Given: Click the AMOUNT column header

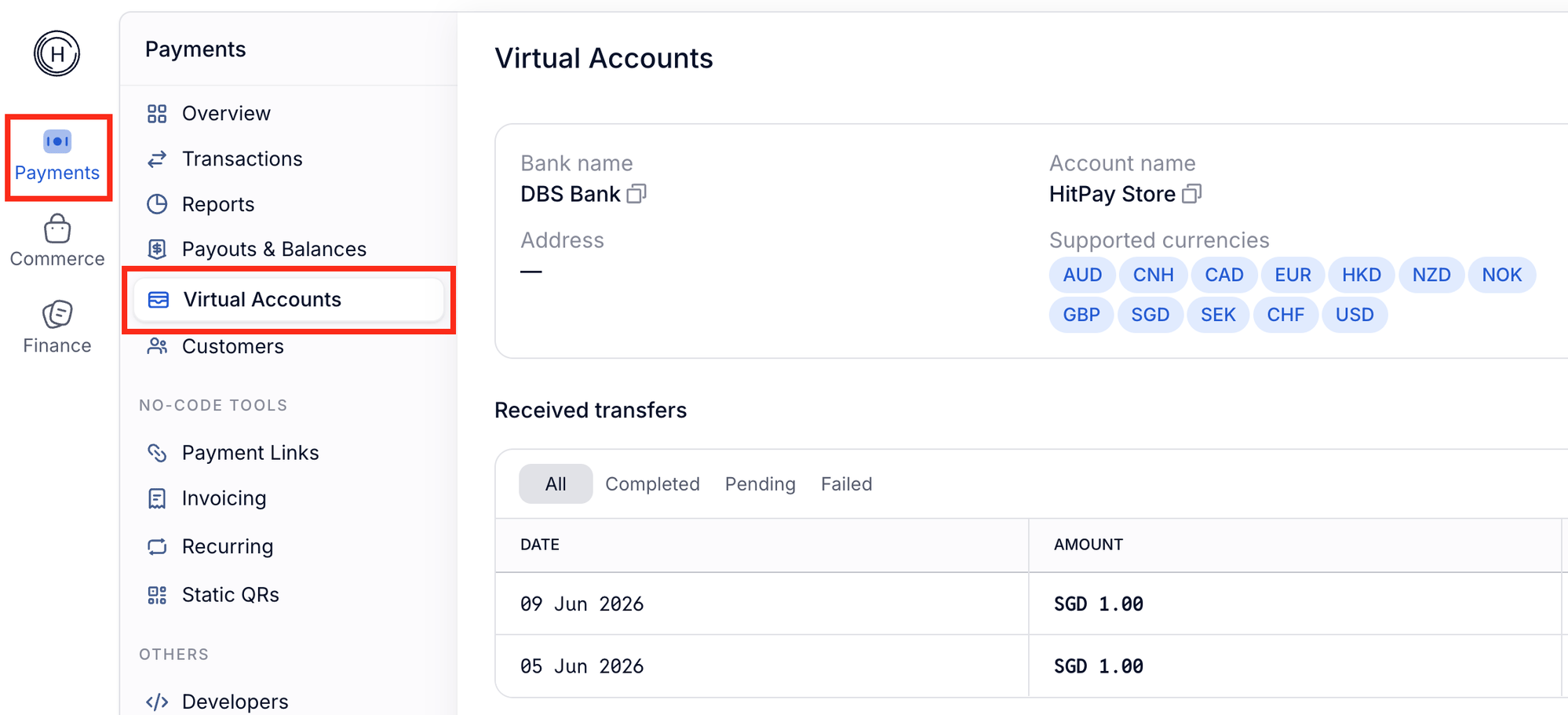Looking at the screenshot, I should (x=1088, y=545).
